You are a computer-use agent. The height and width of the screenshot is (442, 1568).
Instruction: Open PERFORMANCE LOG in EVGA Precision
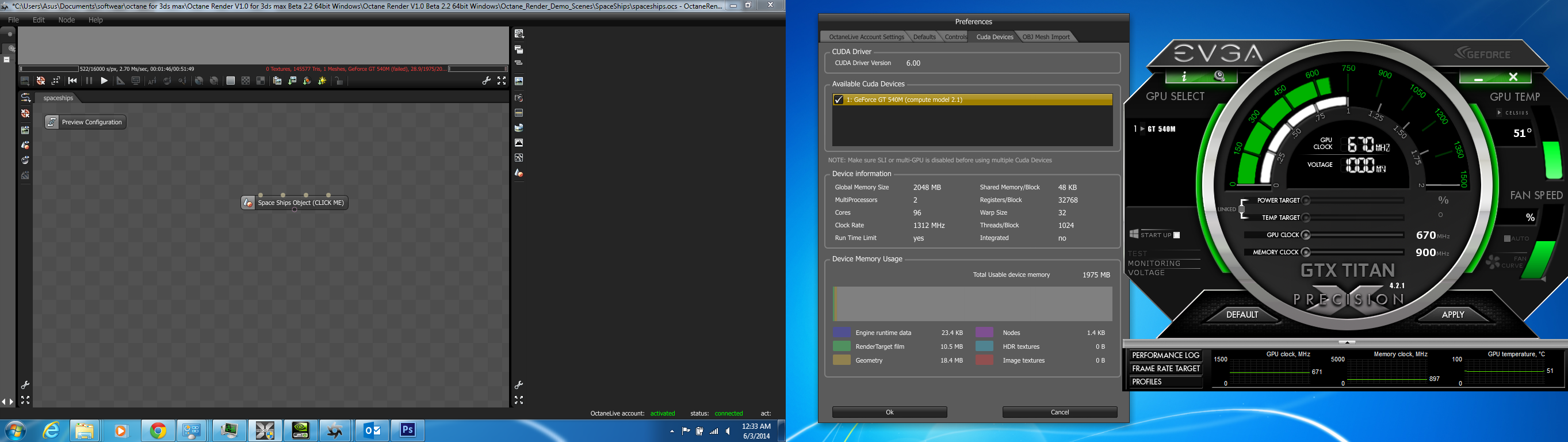[1166, 356]
